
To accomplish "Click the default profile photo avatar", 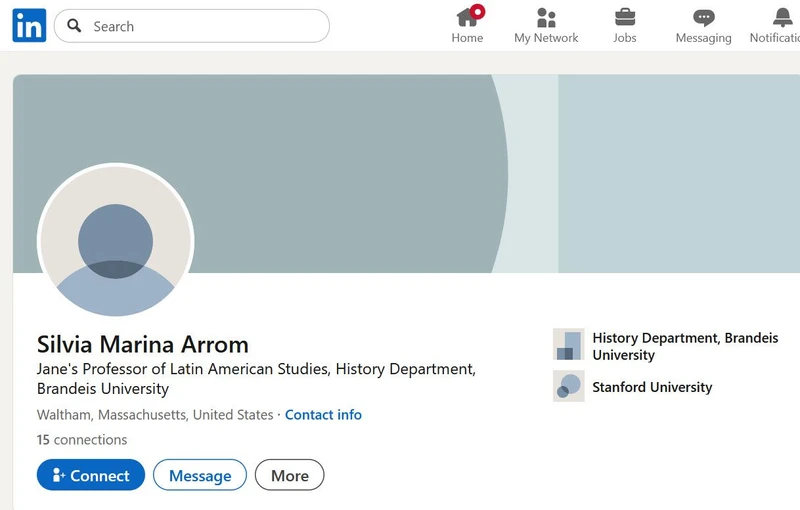I will click(115, 241).
